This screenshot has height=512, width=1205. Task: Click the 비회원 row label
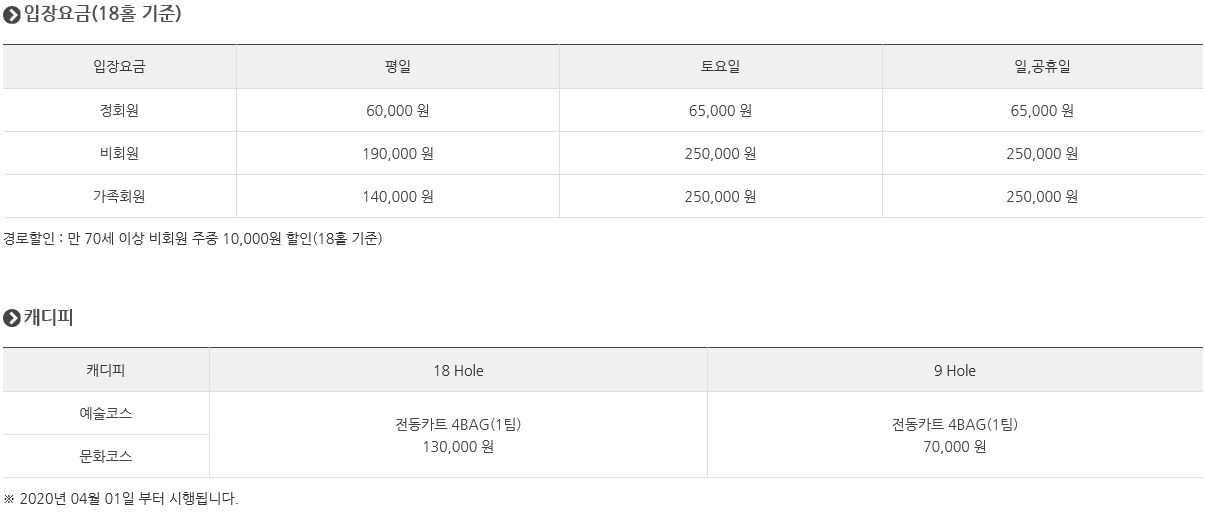coord(119,153)
